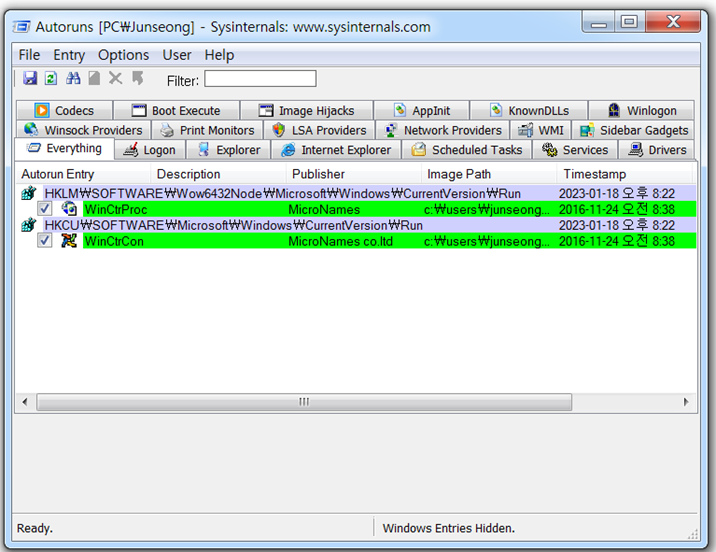This screenshot has width=716, height=552.
Task: Open the Help menu
Action: (219, 55)
